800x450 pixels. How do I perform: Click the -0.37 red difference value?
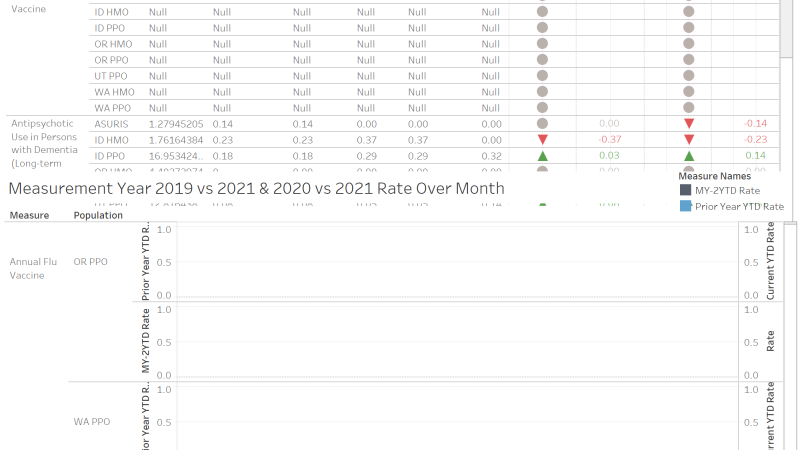tap(608, 140)
